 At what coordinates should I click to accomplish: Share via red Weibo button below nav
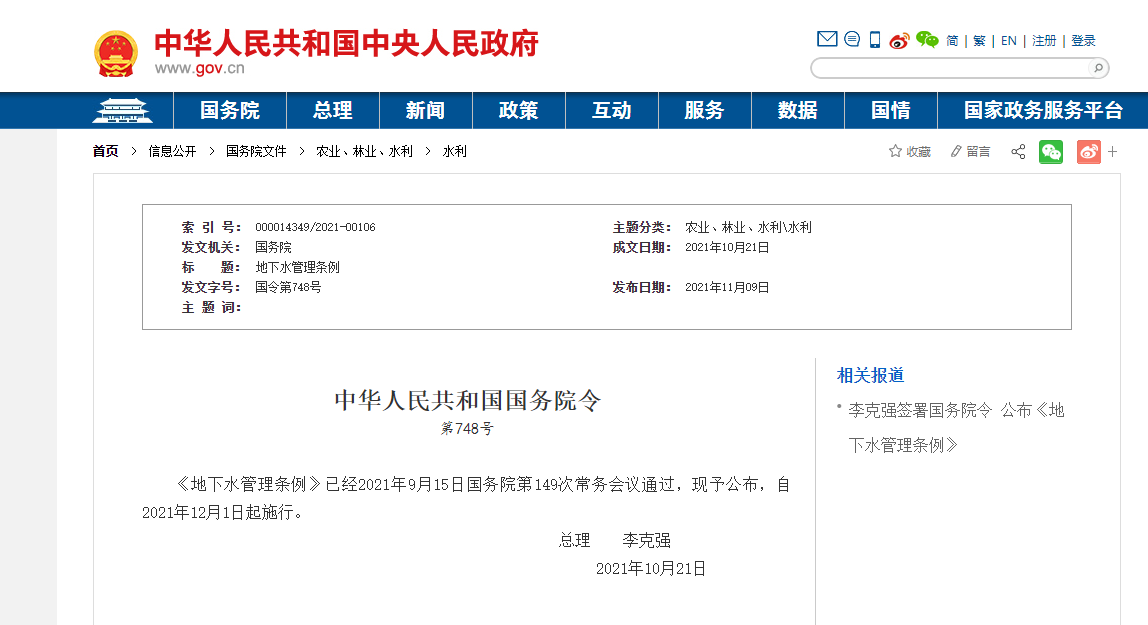point(1088,152)
